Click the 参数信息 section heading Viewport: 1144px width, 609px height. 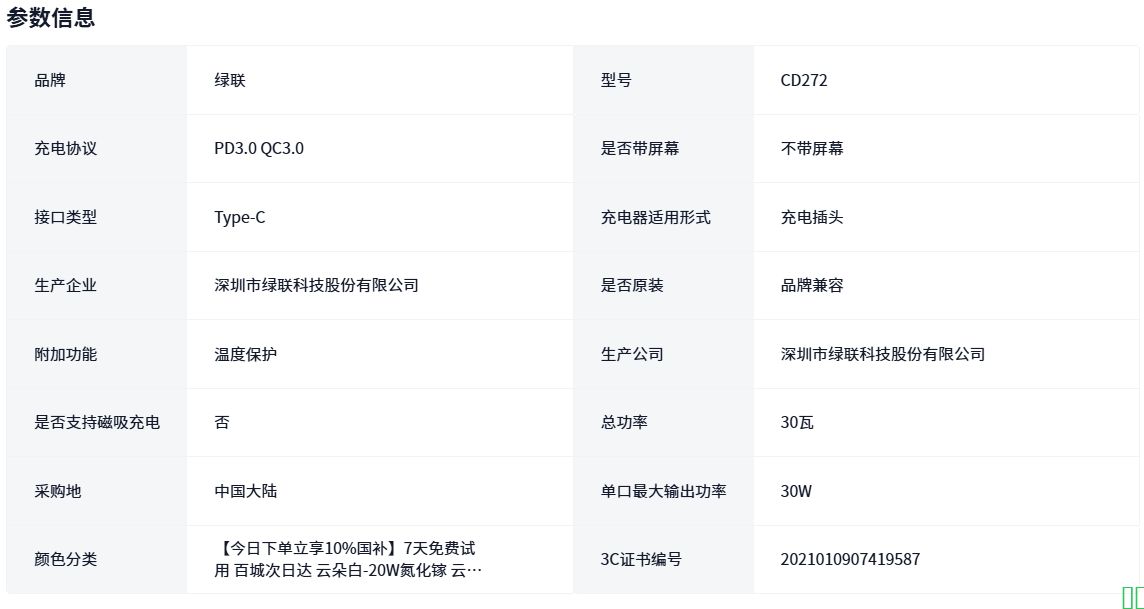tap(51, 18)
